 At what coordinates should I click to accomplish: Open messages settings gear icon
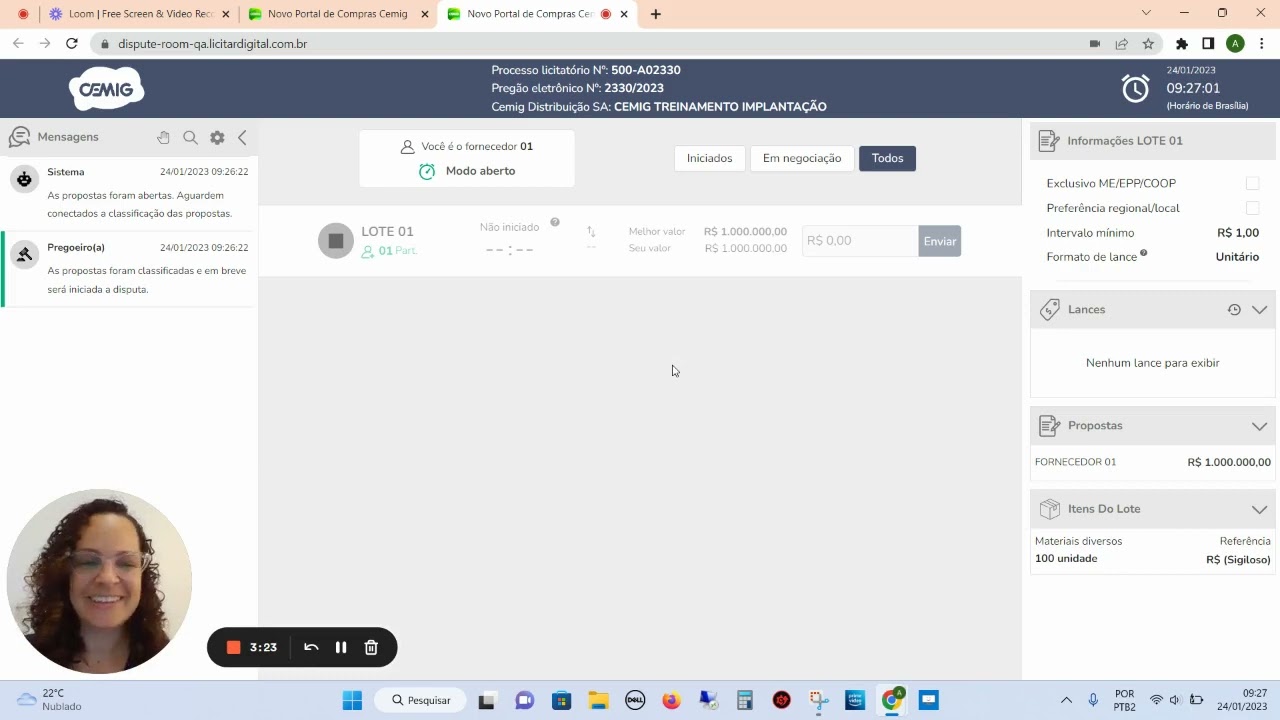217,138
